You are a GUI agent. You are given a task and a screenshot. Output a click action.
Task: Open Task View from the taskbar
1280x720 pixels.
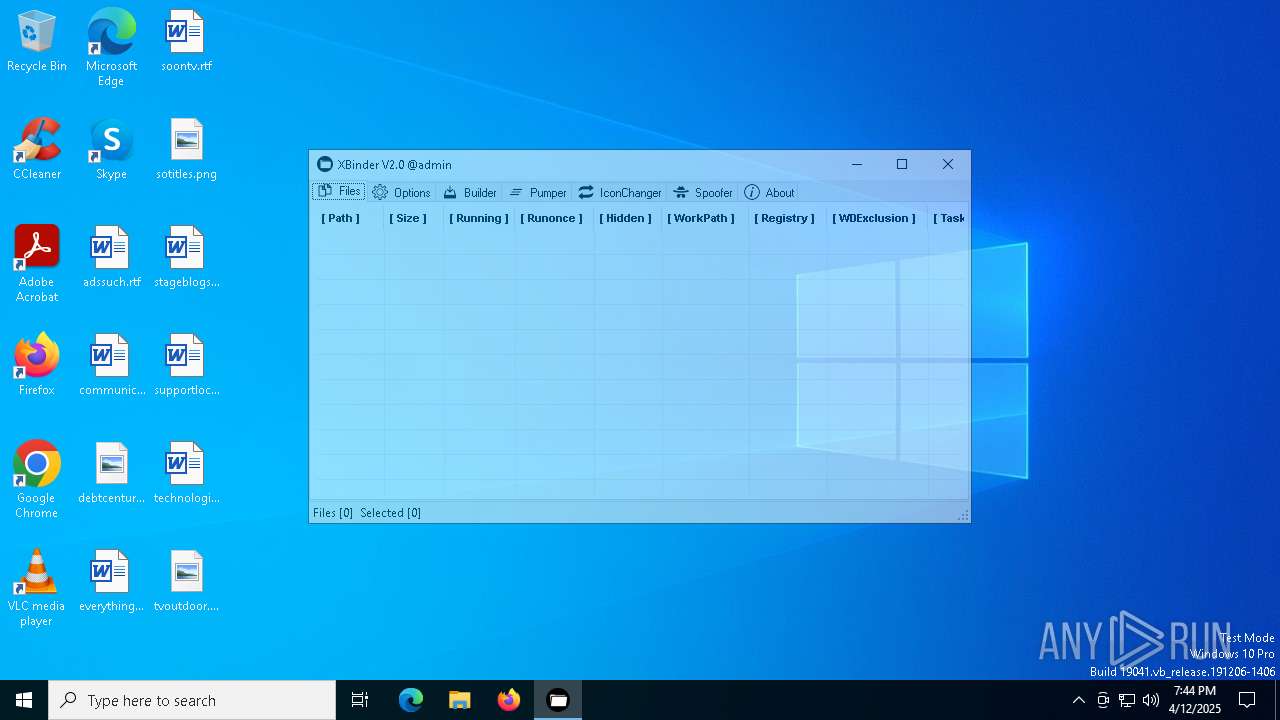(x=360, y=700)
